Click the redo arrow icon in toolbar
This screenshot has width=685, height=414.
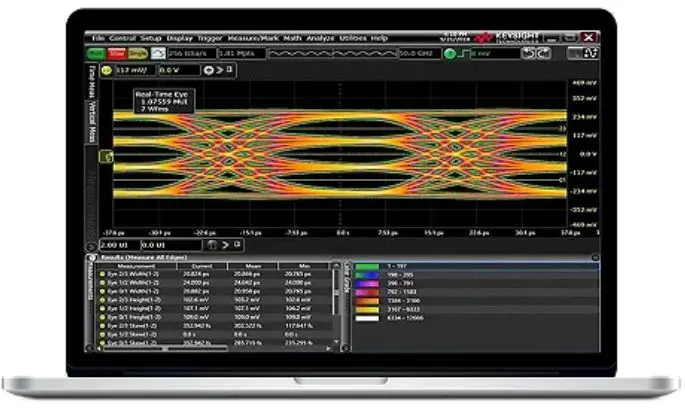click(x=543, y=53)
